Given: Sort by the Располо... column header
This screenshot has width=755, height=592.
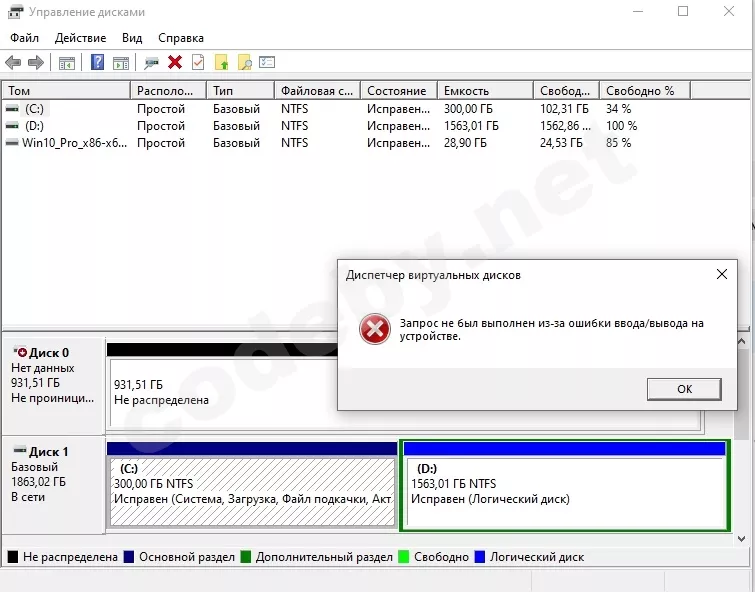Looking at the screenshot, I should point(169,91).
